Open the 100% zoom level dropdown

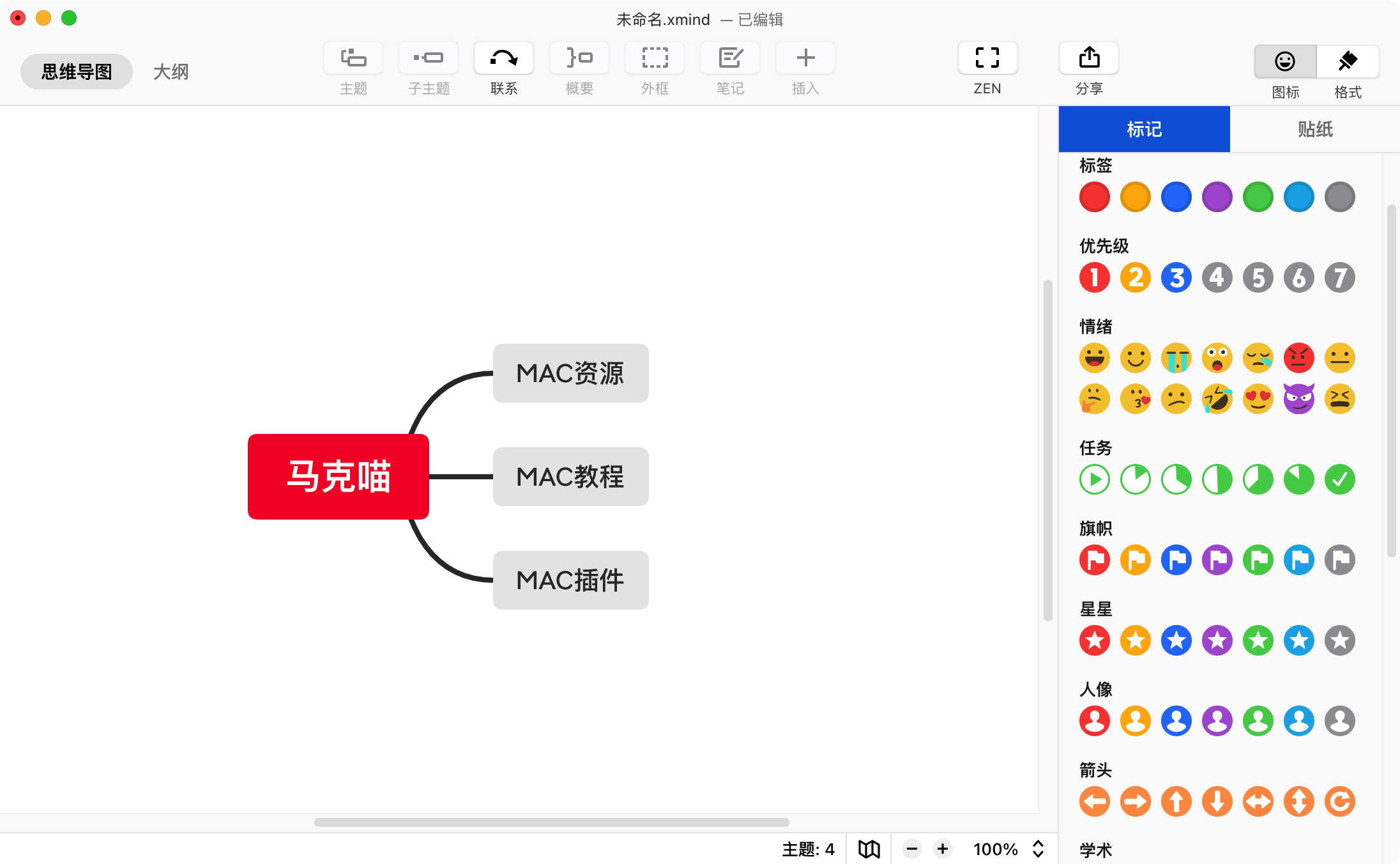pyautogui.click(x=1008, y=849)
